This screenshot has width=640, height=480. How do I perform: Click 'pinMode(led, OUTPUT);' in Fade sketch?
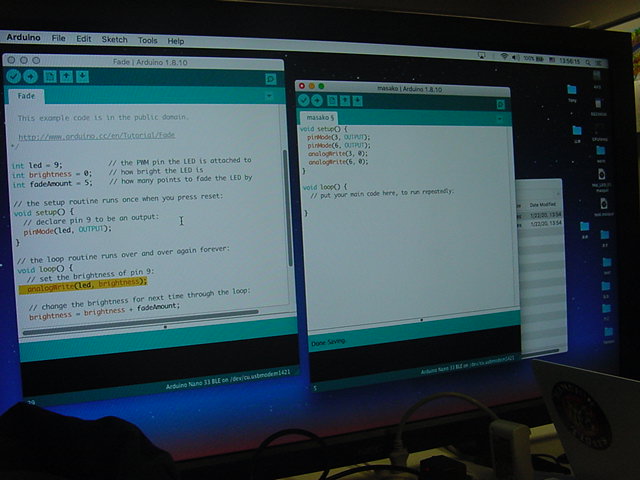[67, 230]
